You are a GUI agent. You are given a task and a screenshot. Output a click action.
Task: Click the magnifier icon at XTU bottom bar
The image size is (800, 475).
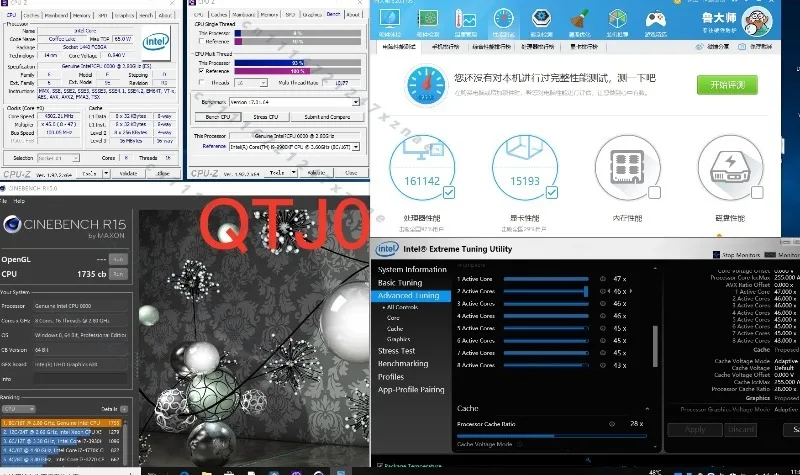(x=588, y=460)
